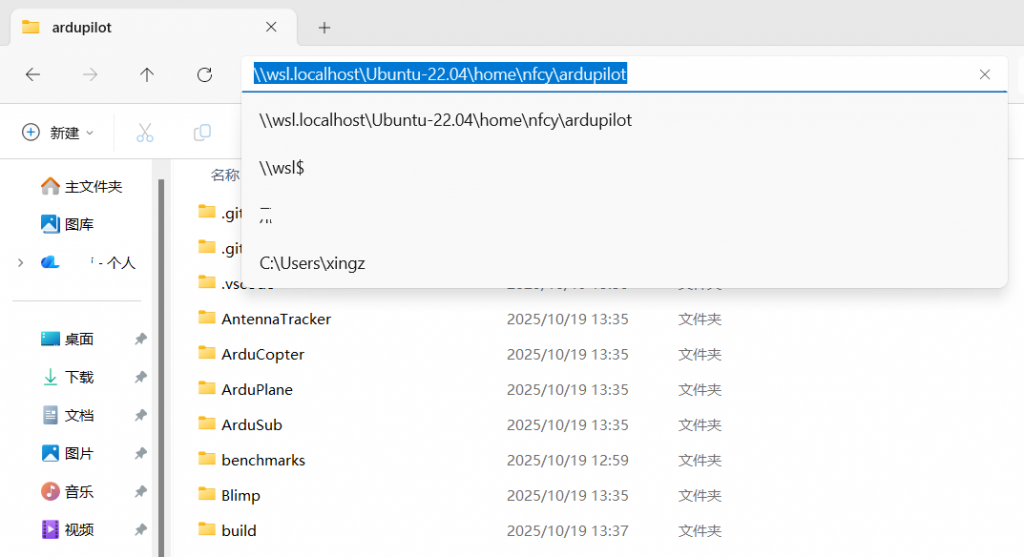Select the ArduCopter folder
This screenshot has height=557, width=1024.
[x=262, y=354]
